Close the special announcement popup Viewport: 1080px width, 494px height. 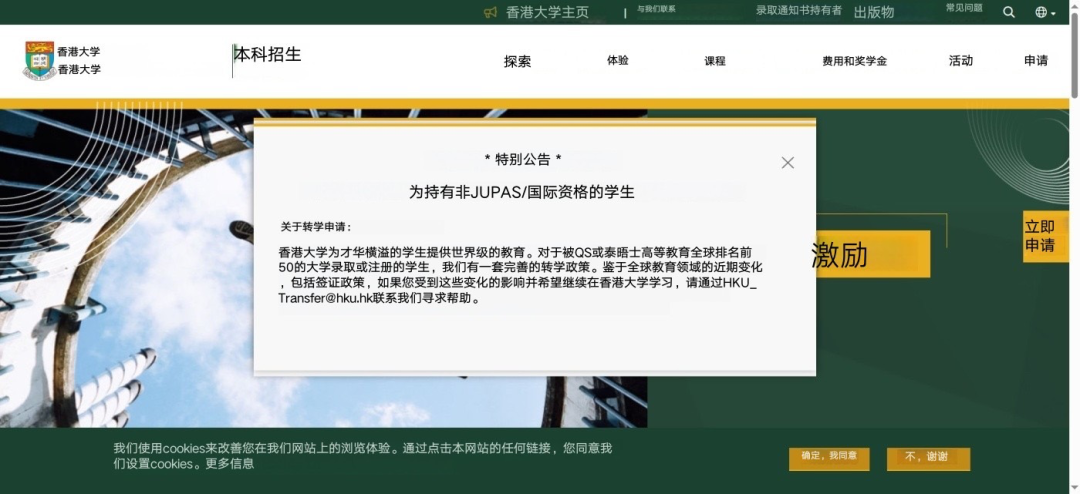tap(788, 163)
